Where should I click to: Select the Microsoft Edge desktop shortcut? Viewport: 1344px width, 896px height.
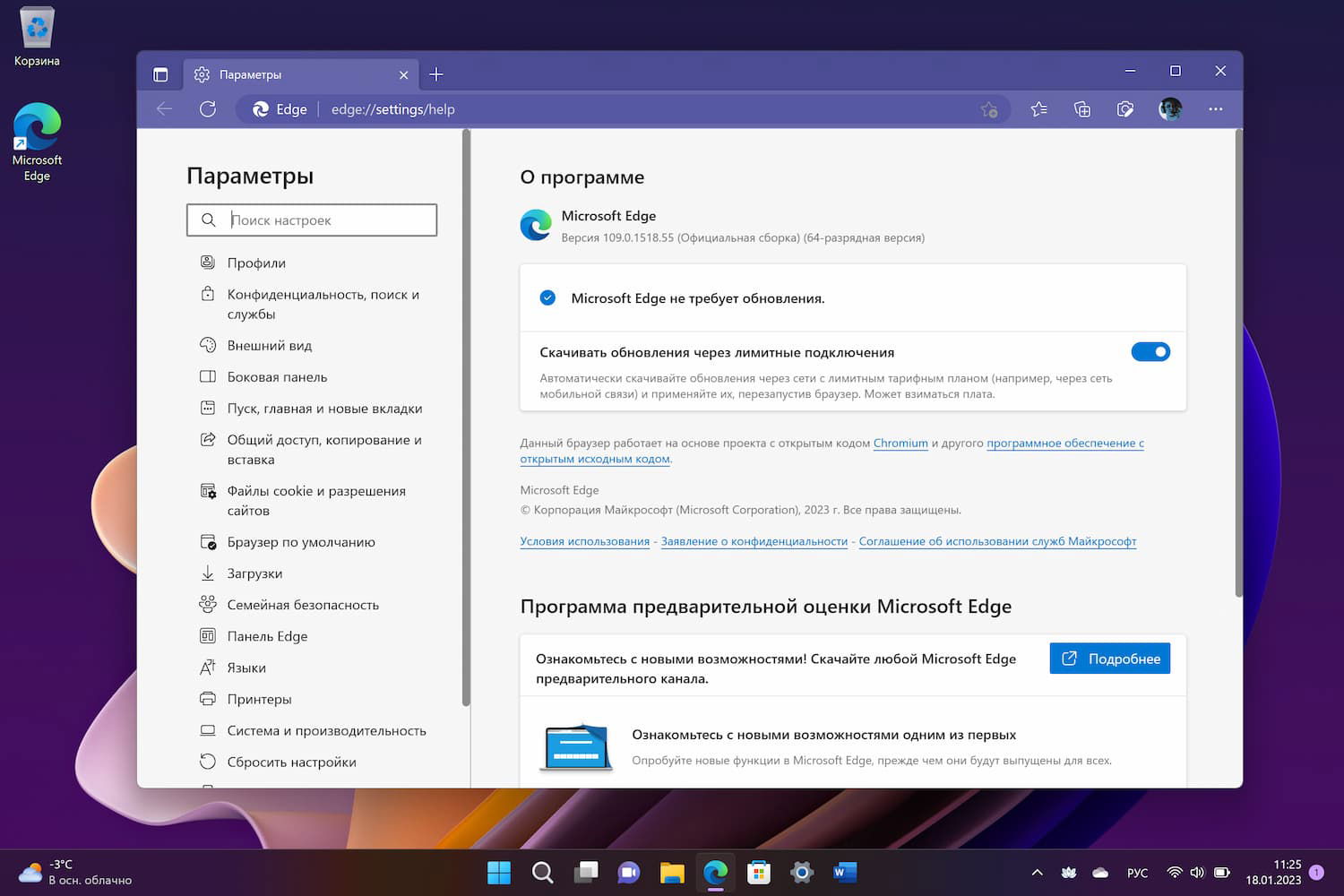click(37, 142)
